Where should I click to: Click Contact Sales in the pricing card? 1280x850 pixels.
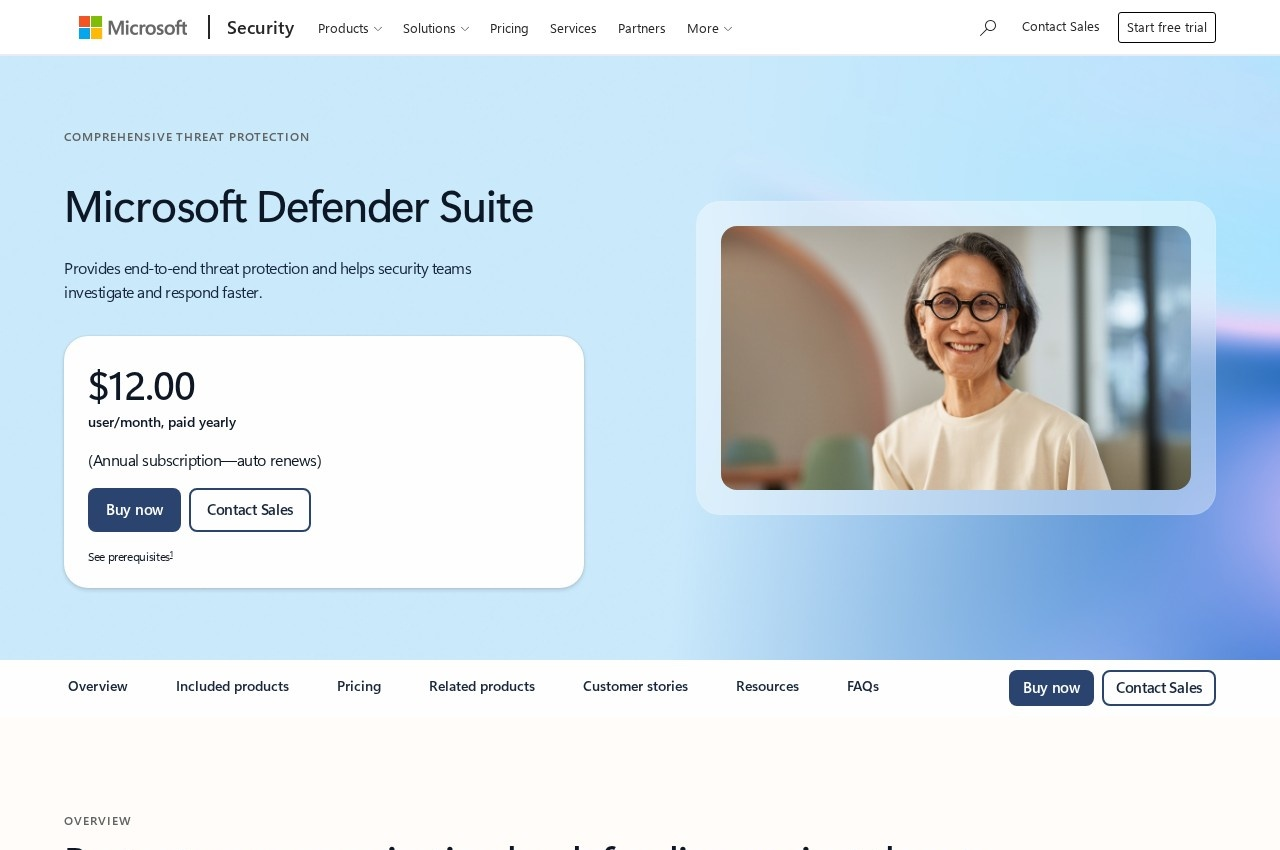[x=250, y=510]
